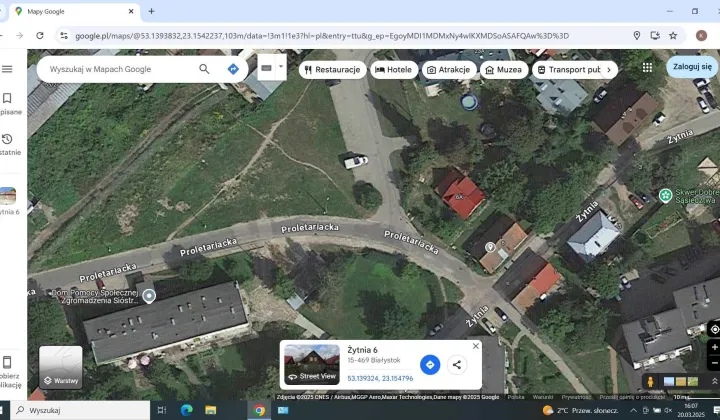
Task: Open Saved places in sidebar
Action: tap(7, 104)
